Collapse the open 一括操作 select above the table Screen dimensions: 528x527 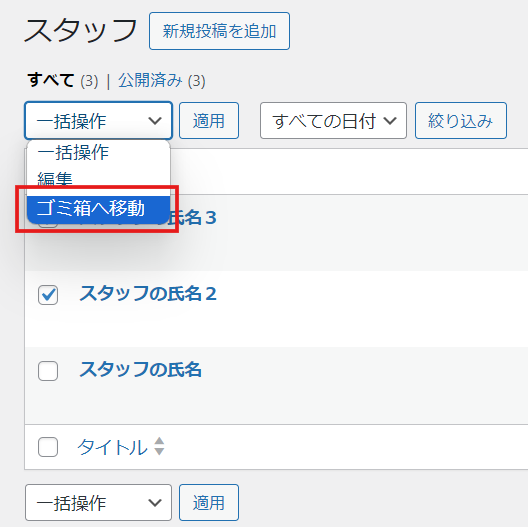(98, 121)
